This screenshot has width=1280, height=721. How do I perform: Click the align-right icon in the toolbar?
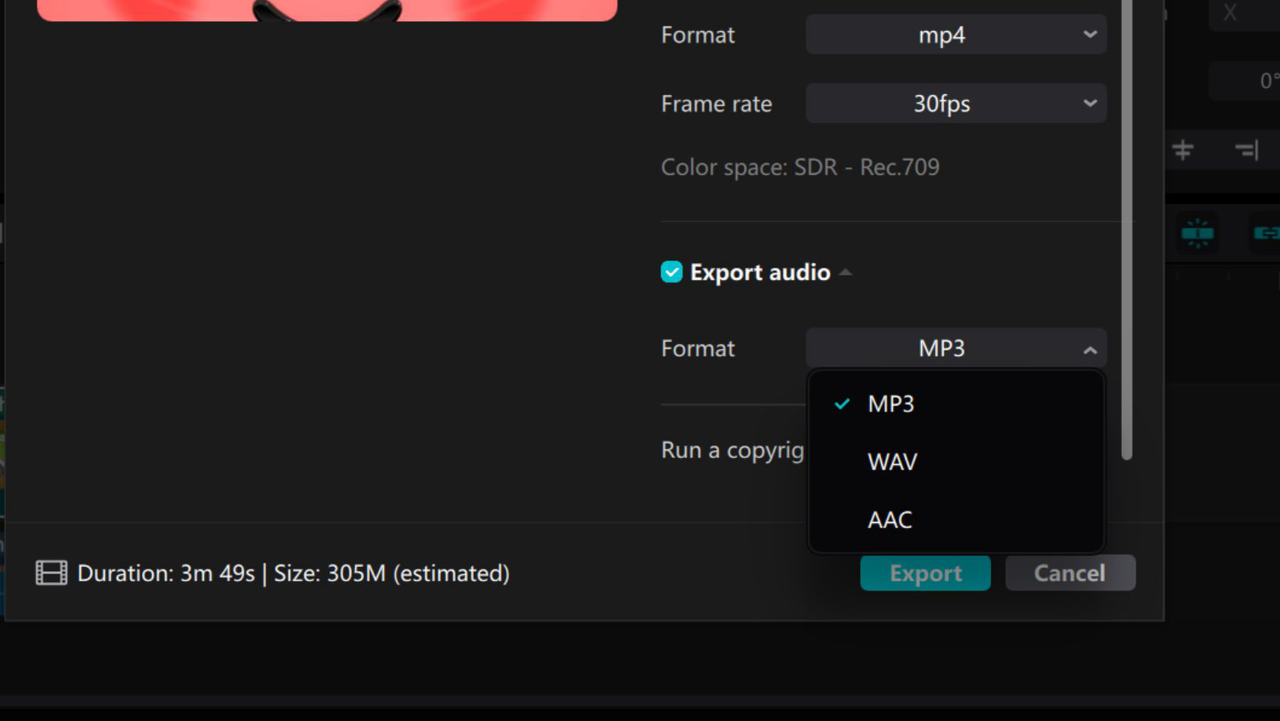coord(1246,150)
